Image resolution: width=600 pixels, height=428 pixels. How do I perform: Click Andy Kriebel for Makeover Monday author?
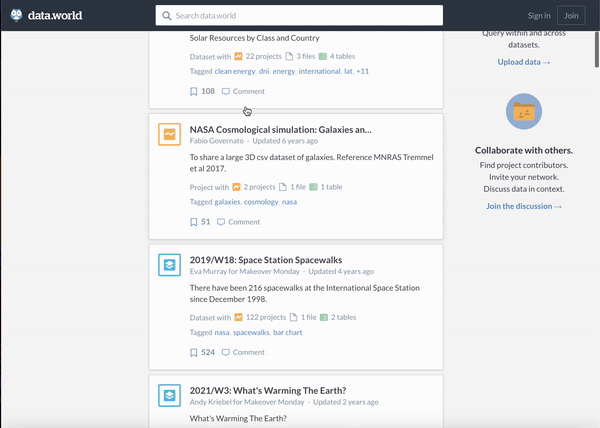click(247, 402)
